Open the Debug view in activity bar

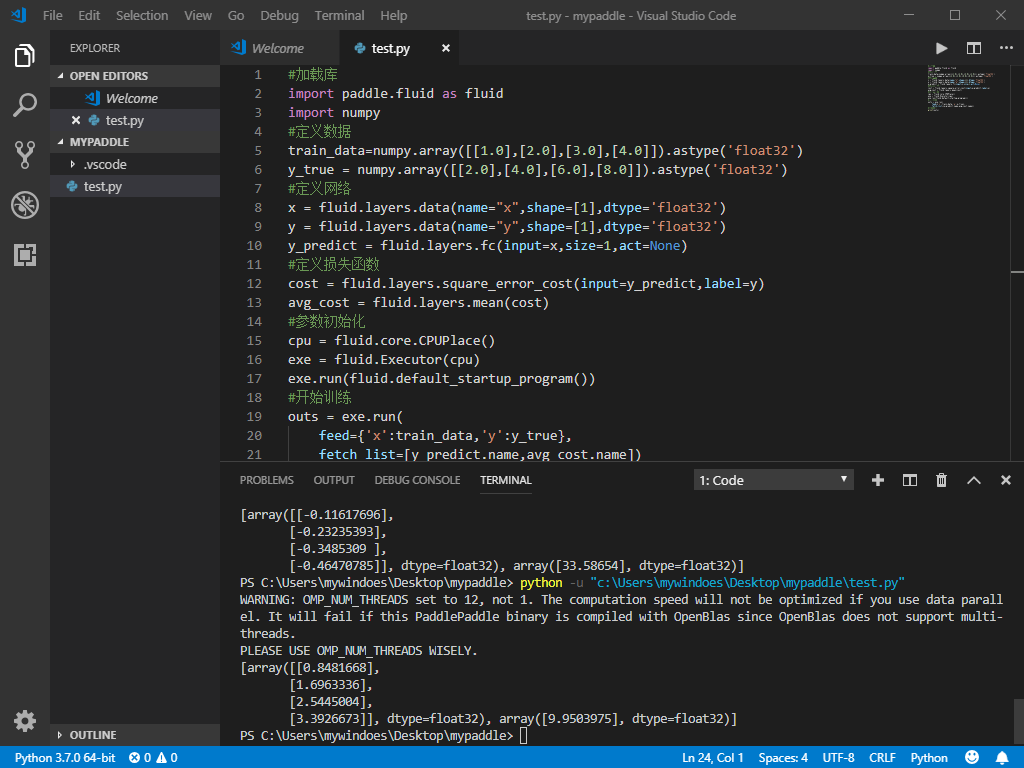coord(25,205)
